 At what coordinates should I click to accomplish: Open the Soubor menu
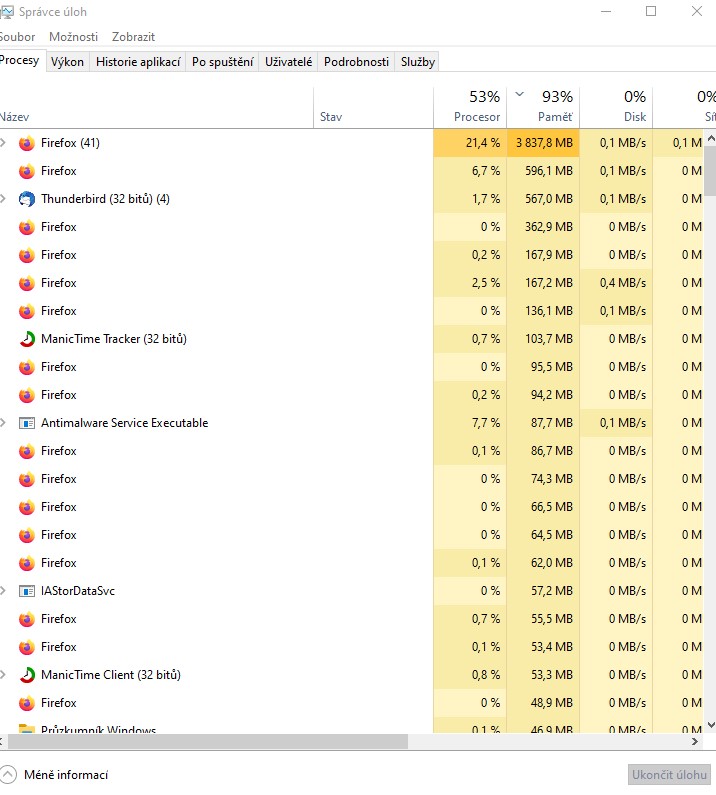click(x=17, y=37)
